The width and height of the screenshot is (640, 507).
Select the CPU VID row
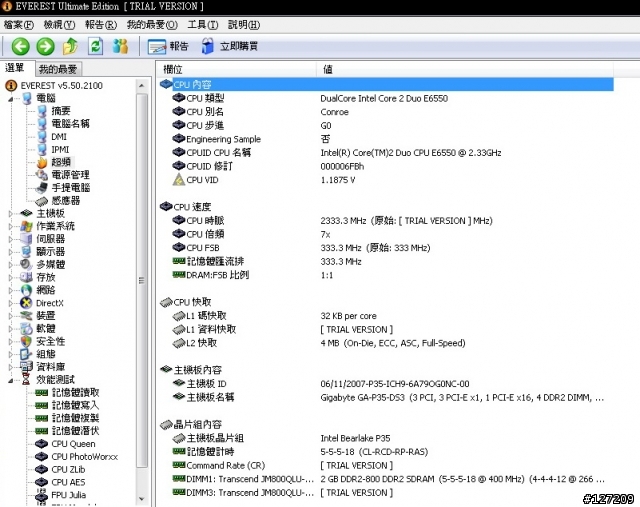coord(386,180)
